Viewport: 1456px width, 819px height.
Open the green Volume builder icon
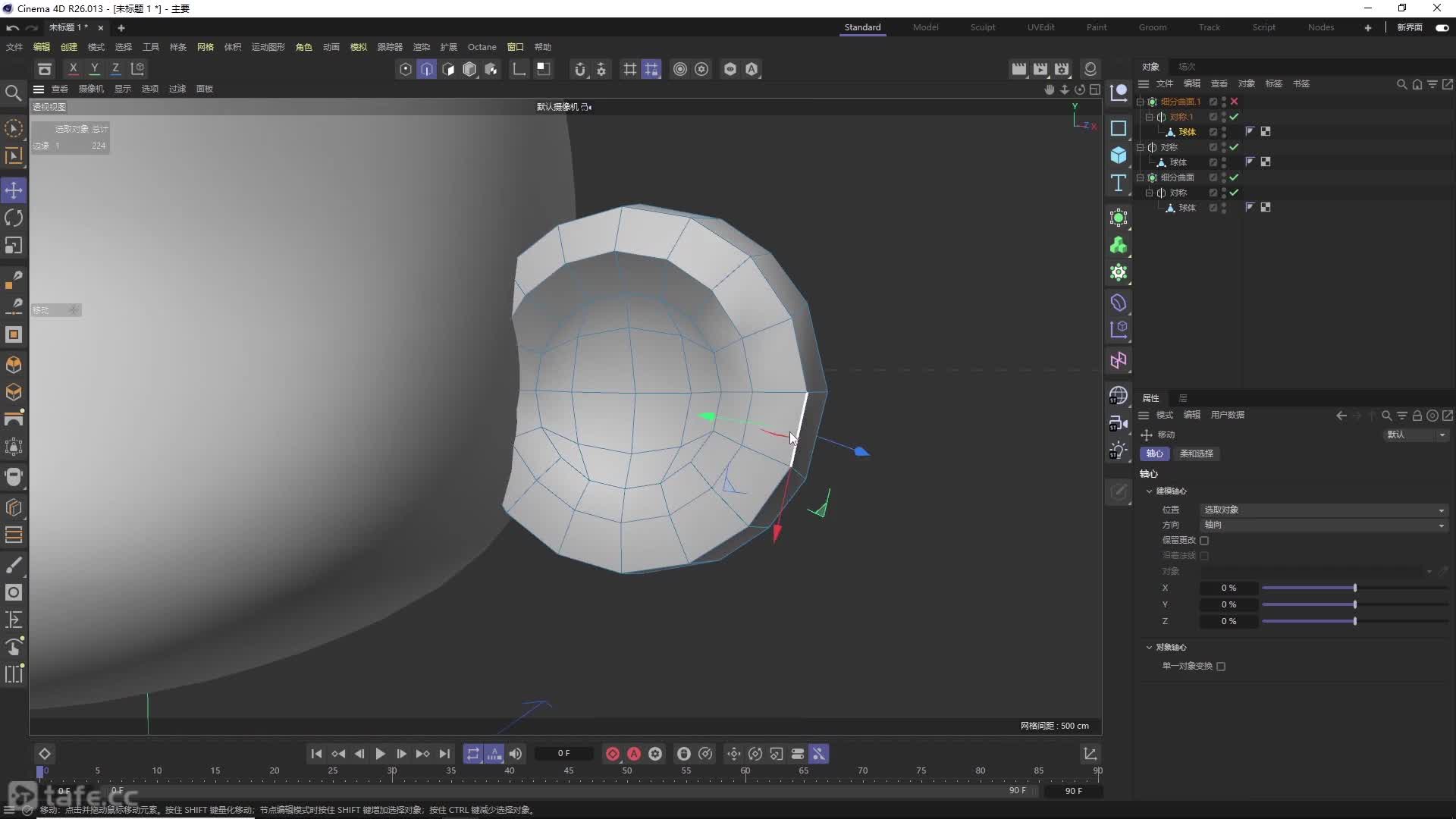click(1119, 246)
